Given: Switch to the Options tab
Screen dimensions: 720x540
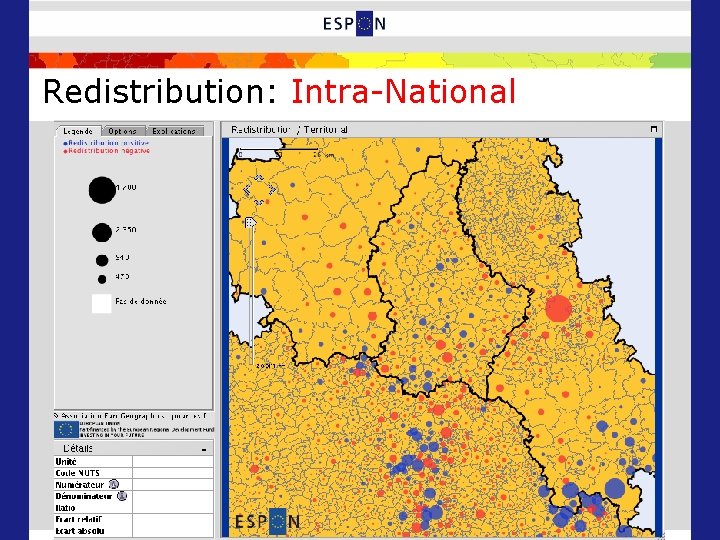Looking at the screenshot, I should pyautogui.click(x=123, y=131).
